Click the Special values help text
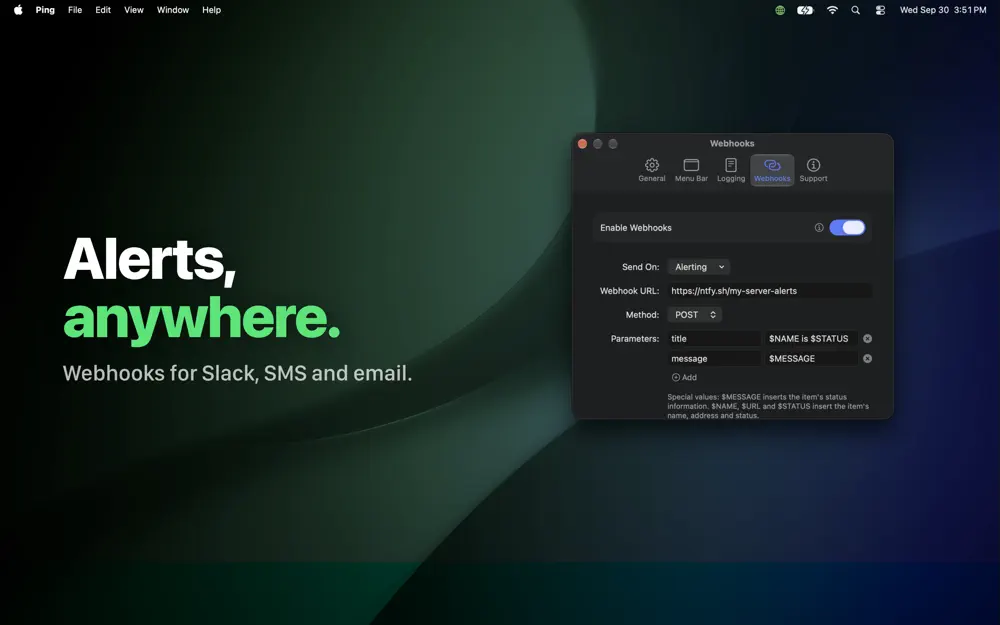The height and width of the screenshot is (625, 1000). click(768, 406)
